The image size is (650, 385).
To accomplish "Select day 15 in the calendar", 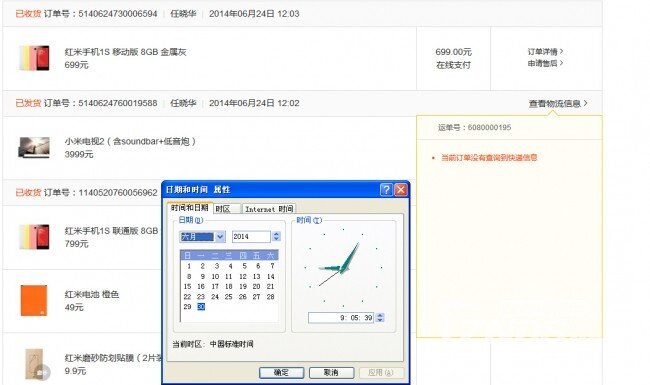I will [x=187, y=286].
